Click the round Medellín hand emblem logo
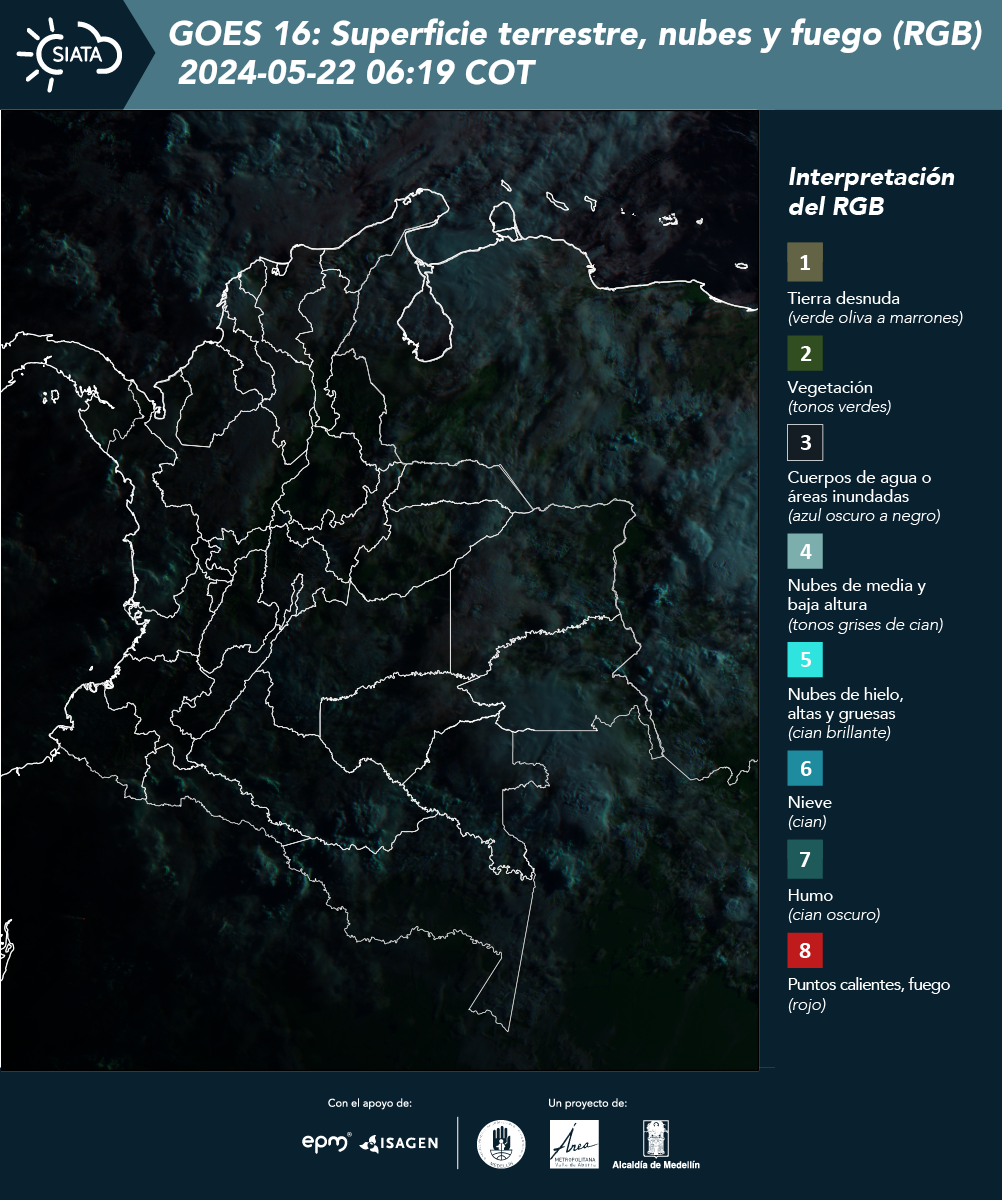The width and height of the screenshot is (1002, 1200). click(501, 1144)
